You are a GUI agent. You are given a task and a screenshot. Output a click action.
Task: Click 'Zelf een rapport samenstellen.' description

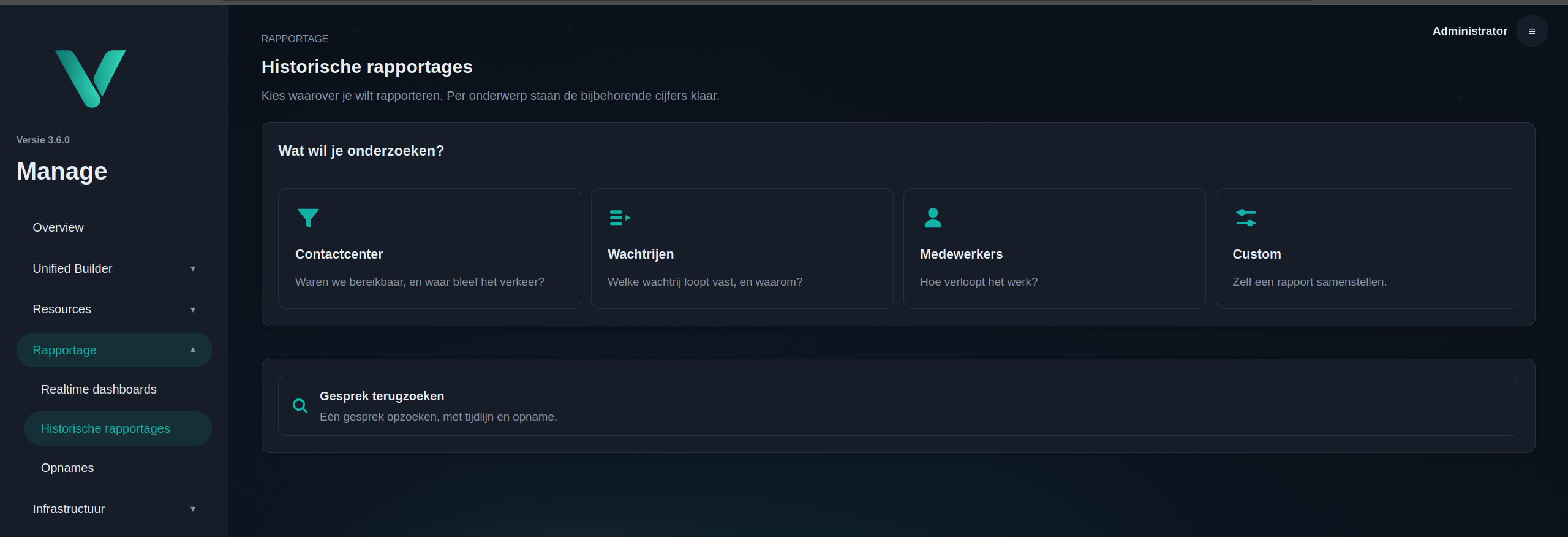point(1310,282)
